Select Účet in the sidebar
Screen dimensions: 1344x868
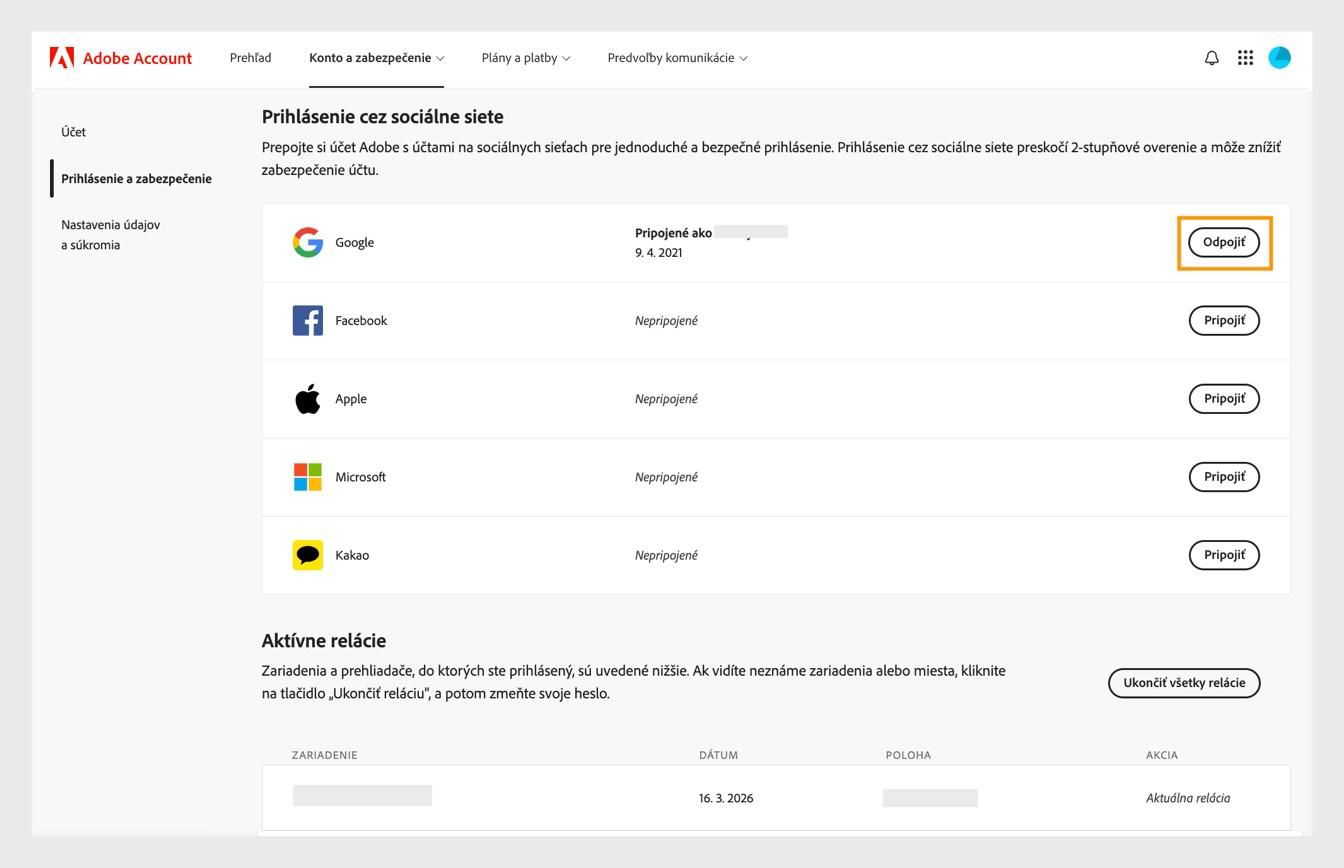[x=73, y=132]
